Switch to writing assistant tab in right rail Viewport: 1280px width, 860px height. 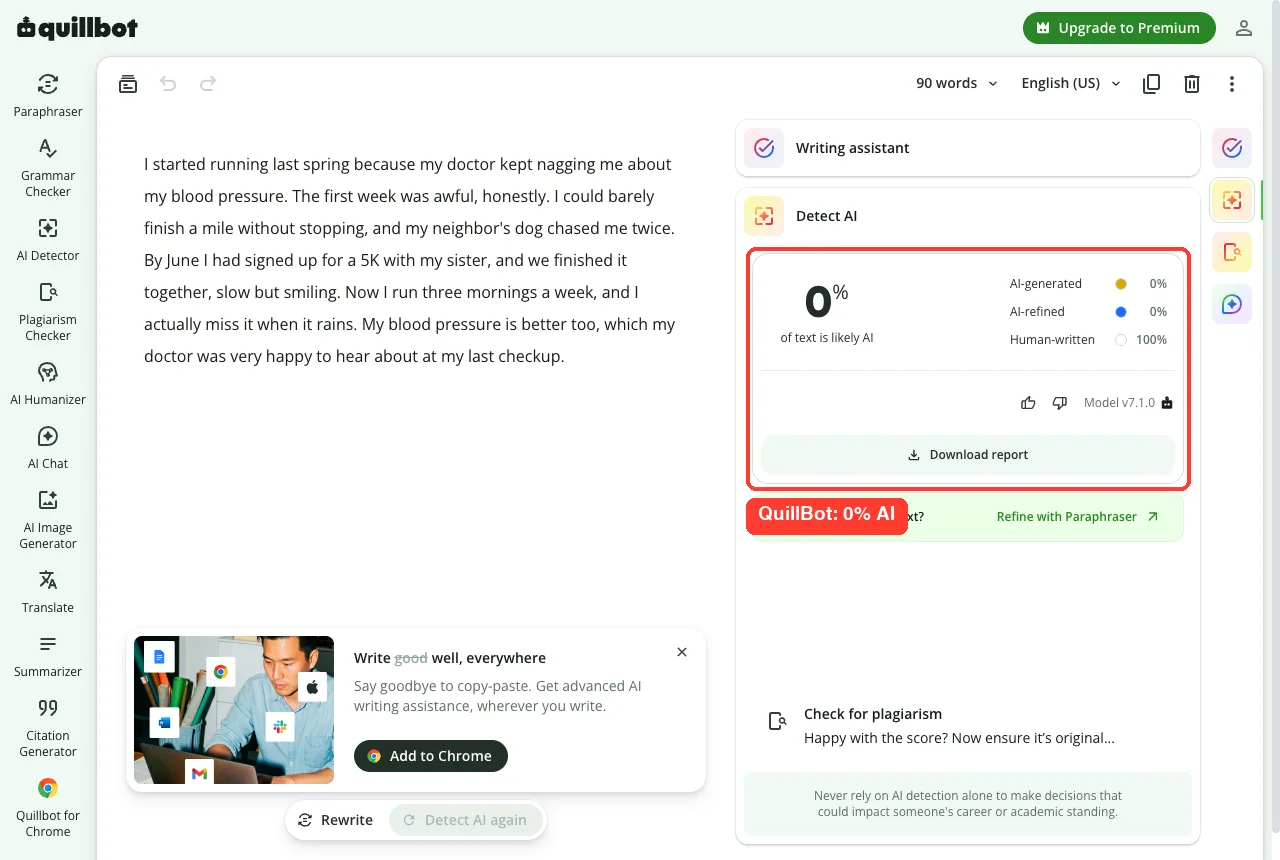(1232, 148)
